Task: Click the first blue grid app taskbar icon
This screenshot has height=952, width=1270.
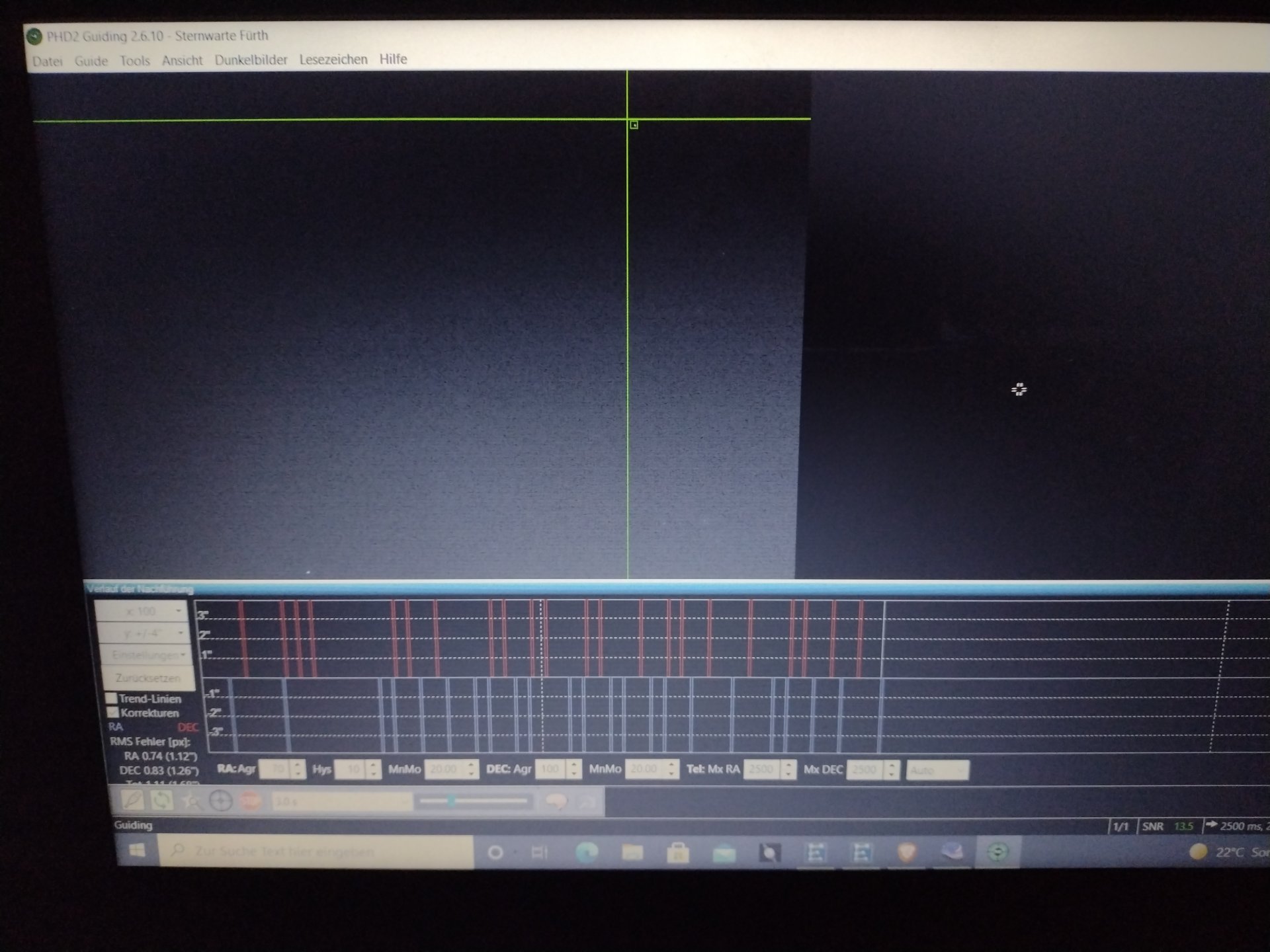Action: [816, 853]
